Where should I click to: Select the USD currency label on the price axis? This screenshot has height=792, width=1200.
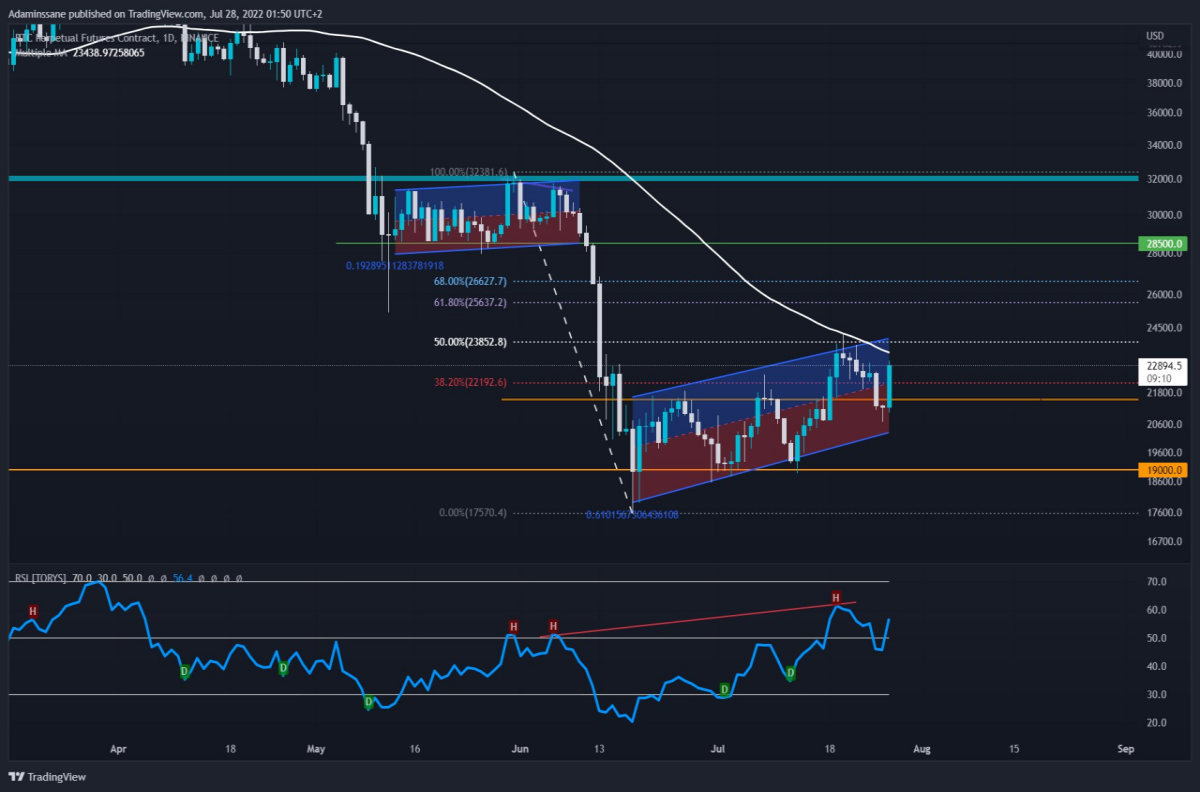pos(1154,36)
